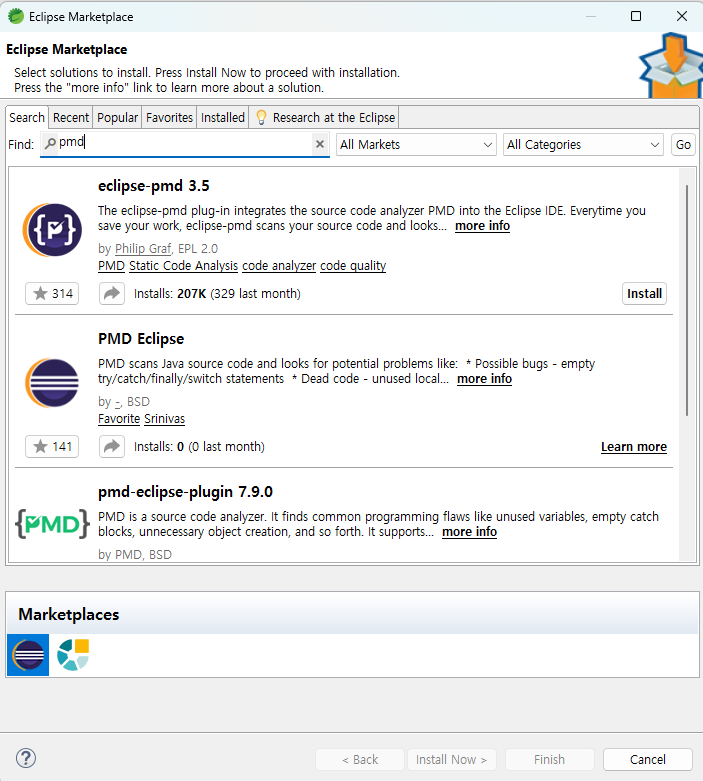The image size is (703, 781).
Task: Switch to the Recent tab
Action: (71, 118)
